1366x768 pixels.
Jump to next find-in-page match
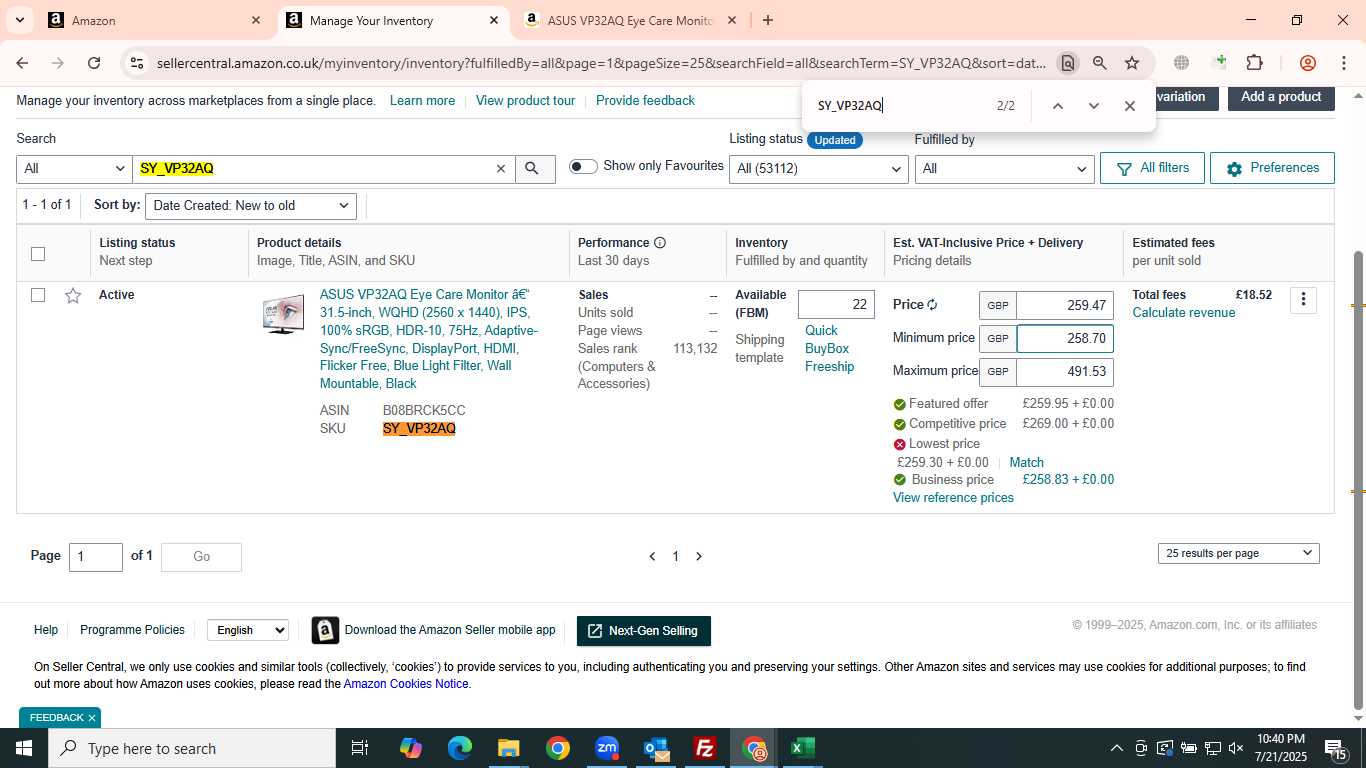pos(1093,106)
